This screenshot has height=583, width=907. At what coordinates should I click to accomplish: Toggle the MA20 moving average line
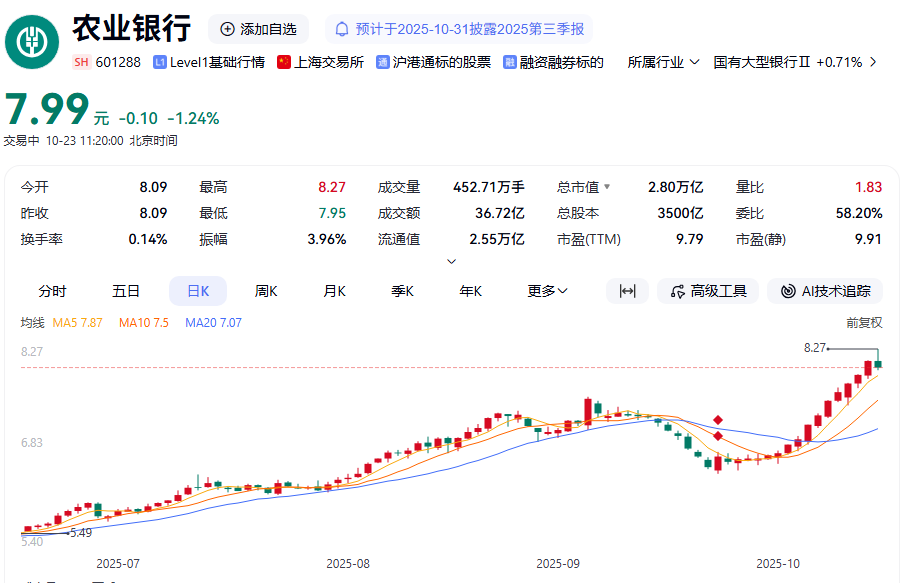[213, 323]
